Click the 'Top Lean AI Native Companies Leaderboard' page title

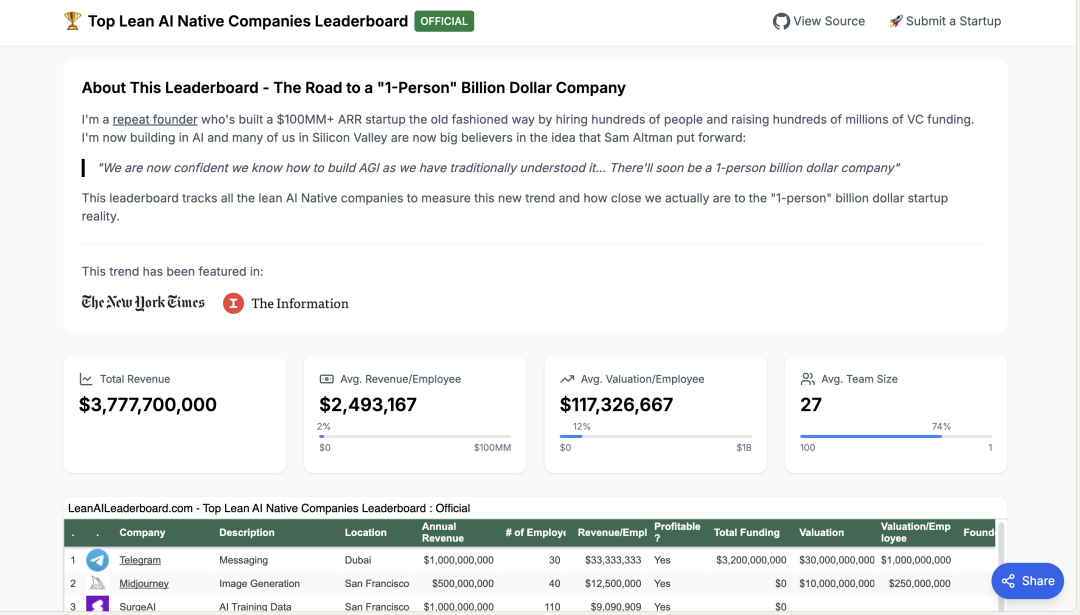pyautogui.click(x=248, y=21)
